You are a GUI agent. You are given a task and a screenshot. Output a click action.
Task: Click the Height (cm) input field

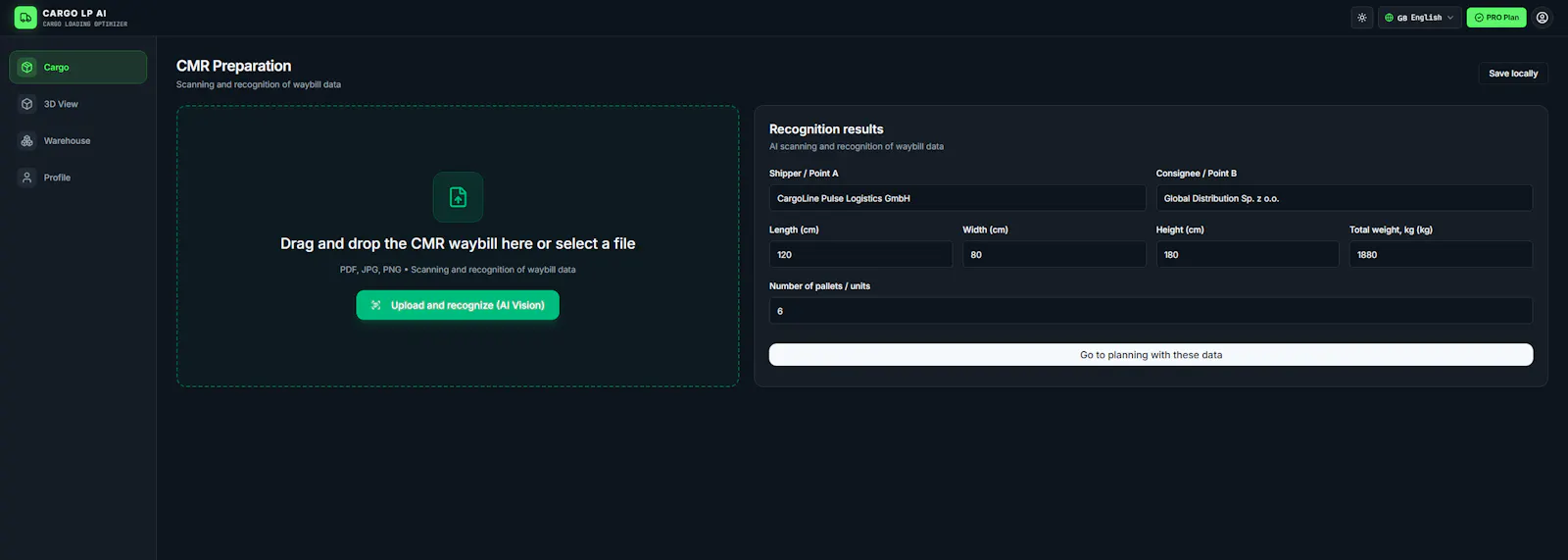click(1248, 254)
